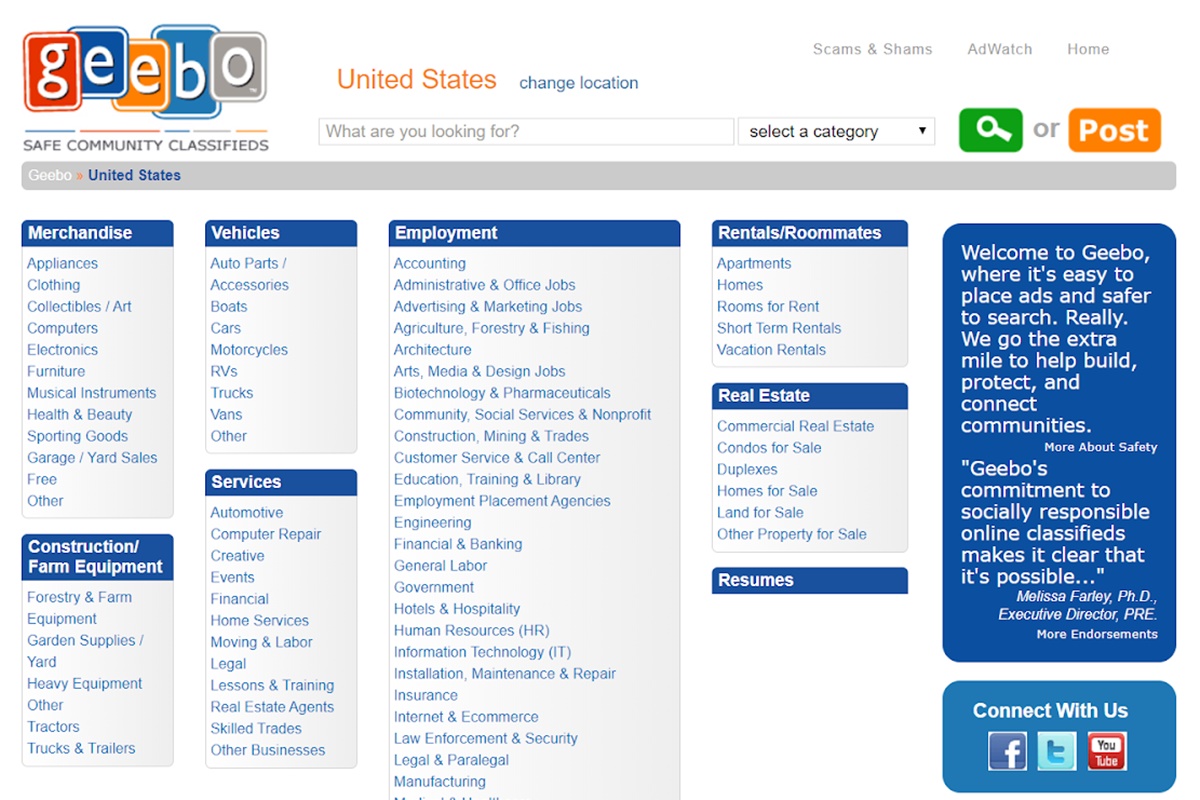1200x800 pixels.
Task: Open the Geebo Facebook page icon
Action: 1007,751
